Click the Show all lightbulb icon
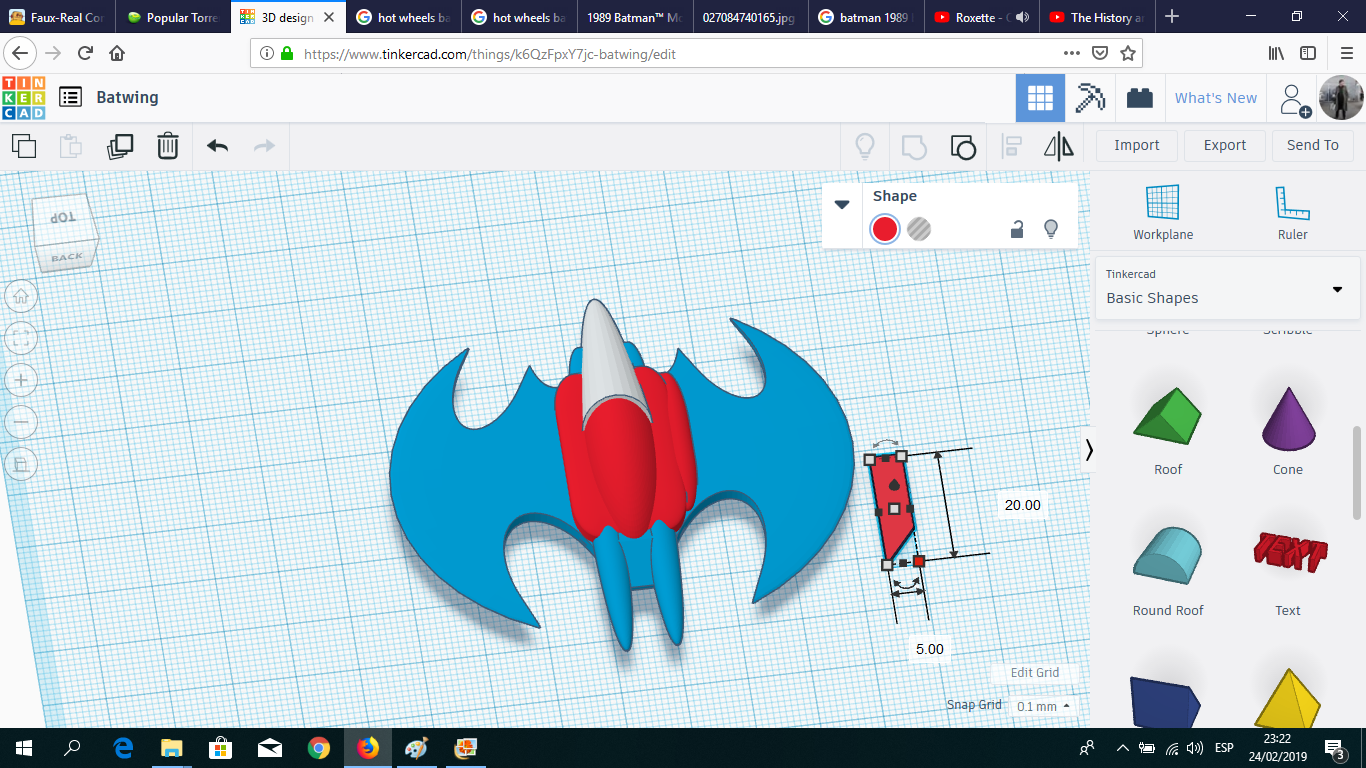 click(865, 147)
